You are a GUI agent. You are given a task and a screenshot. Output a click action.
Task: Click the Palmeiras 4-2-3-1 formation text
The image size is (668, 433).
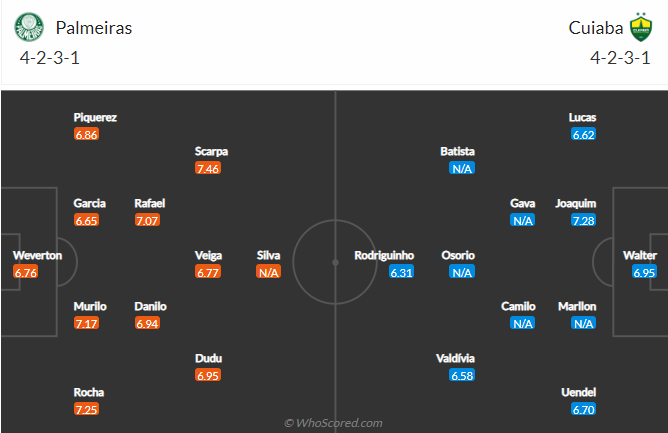[x=50, y=58]
